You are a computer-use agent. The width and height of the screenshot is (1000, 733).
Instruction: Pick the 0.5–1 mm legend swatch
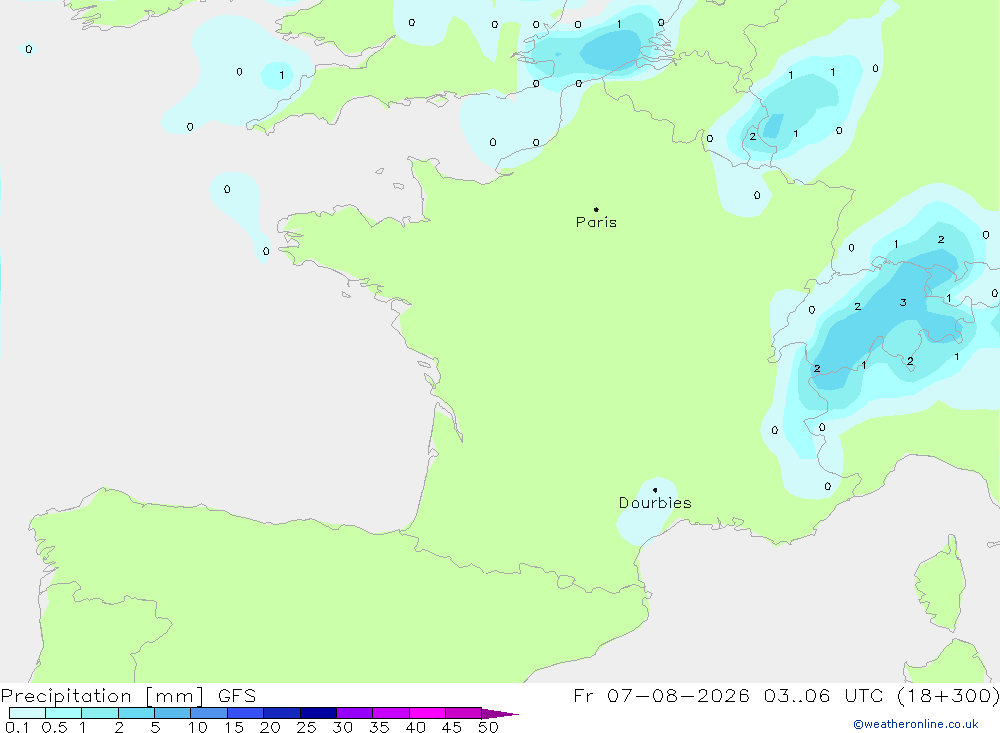tap(64, 713)
